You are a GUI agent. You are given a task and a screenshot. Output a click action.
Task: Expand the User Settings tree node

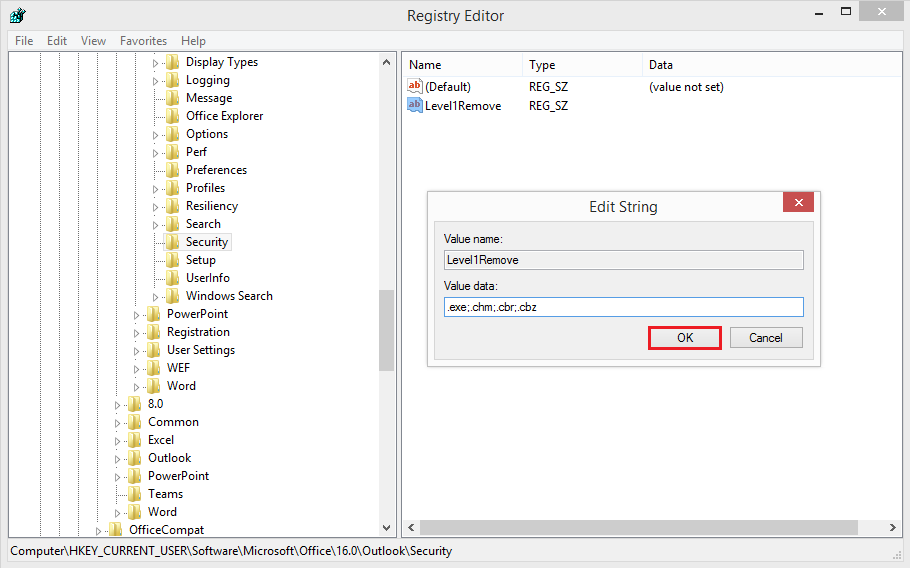pos(136,350)
